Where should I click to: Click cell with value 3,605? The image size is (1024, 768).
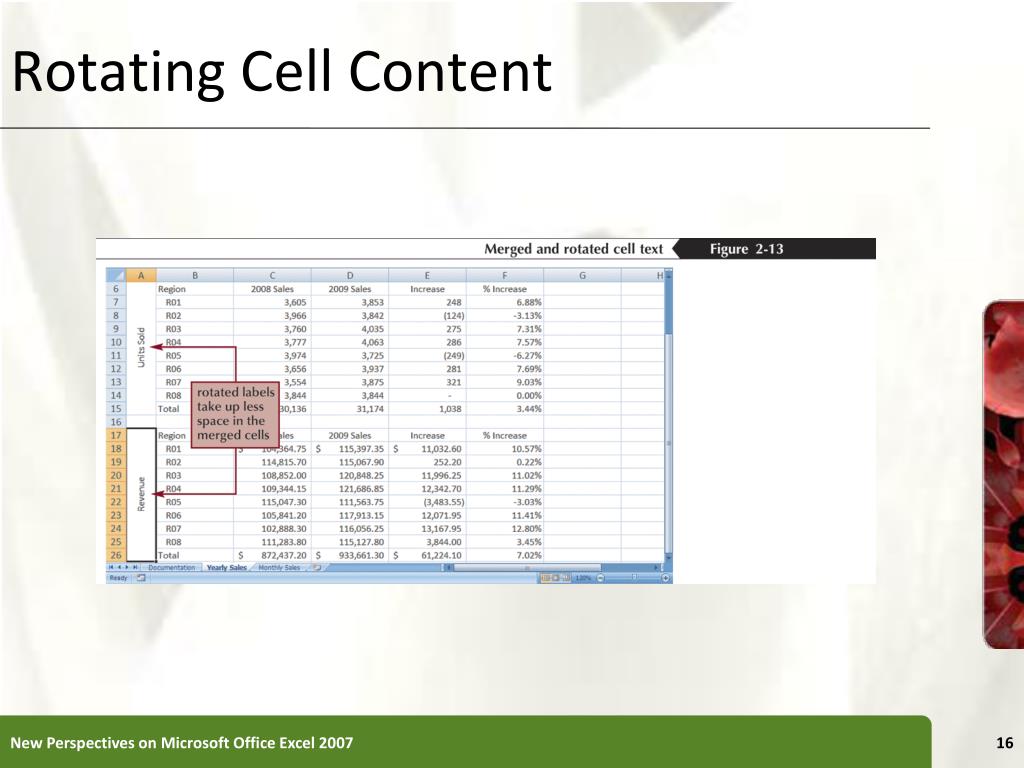272,302
